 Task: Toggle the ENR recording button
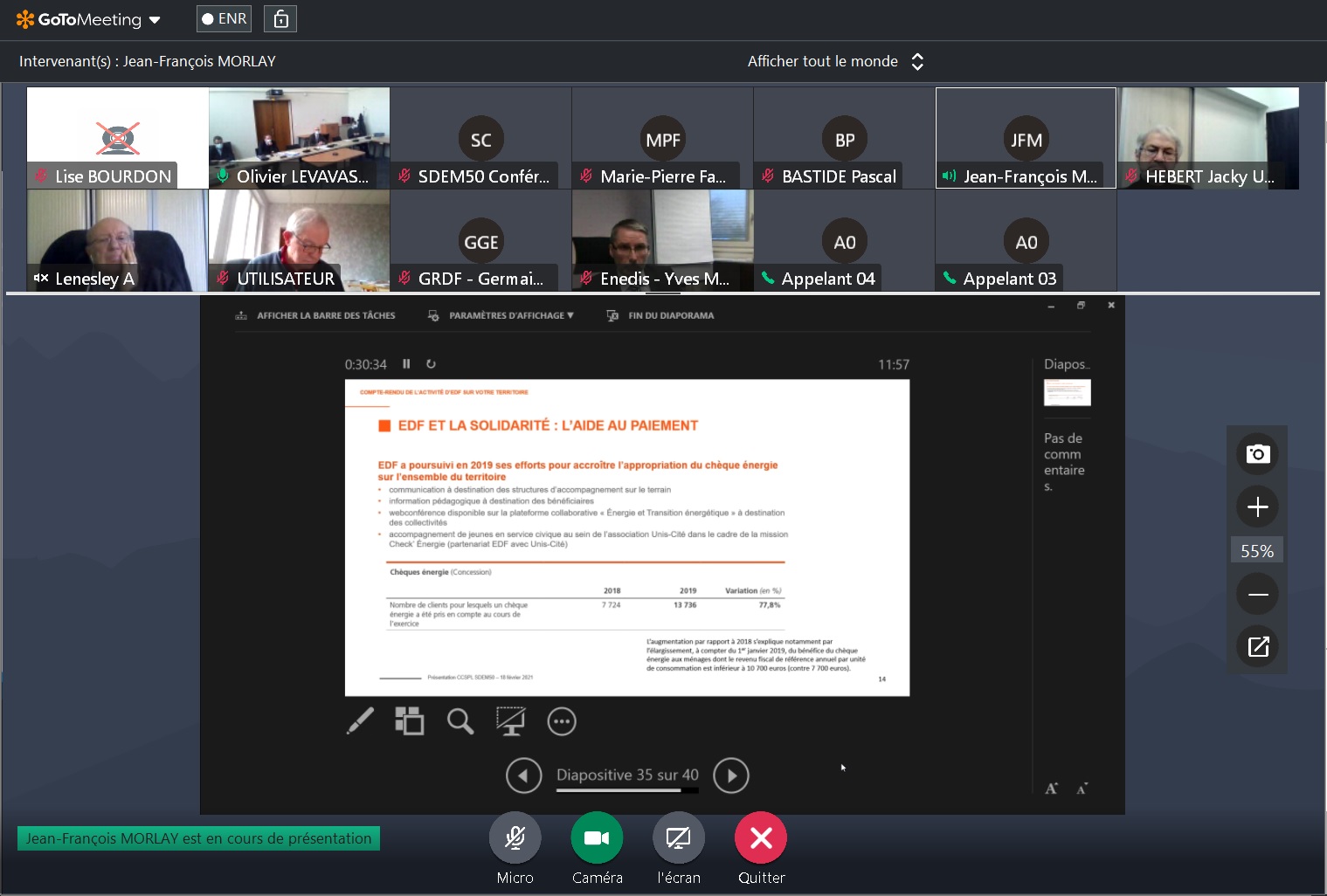[x=224, y=18]
